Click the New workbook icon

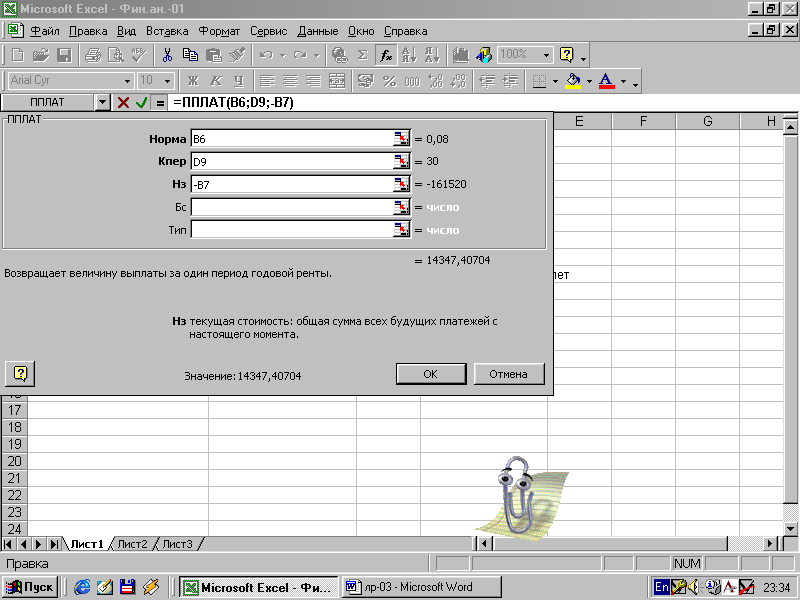click(18, 55)
